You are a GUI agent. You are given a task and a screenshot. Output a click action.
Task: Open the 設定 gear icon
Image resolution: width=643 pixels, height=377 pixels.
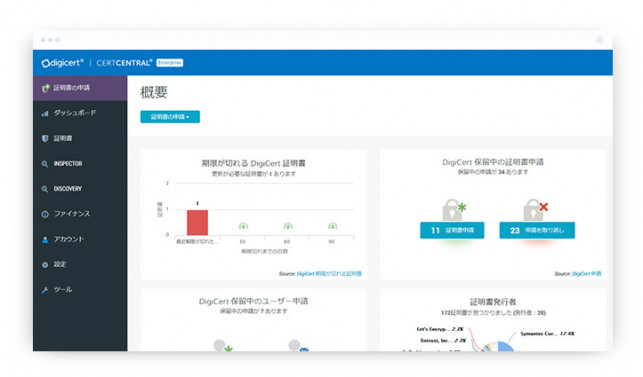(45, 265)
